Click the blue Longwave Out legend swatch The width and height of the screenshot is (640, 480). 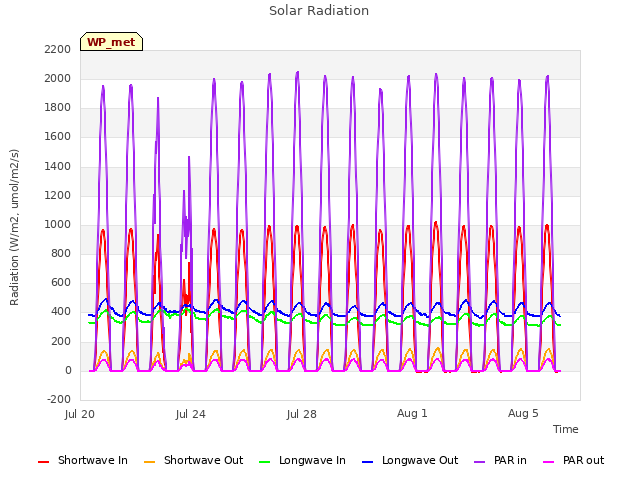(x=368, y=462)
